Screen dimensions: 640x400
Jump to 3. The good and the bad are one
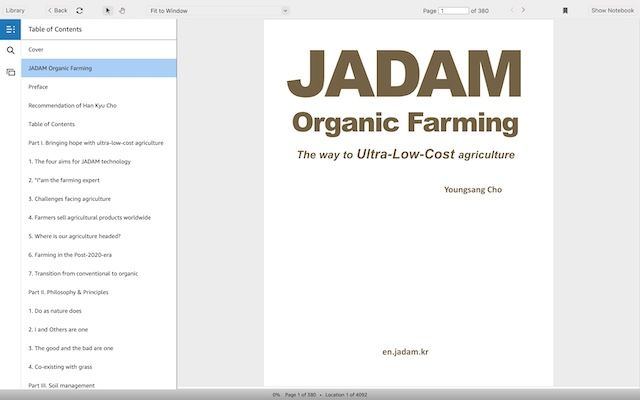pos(99,348)
